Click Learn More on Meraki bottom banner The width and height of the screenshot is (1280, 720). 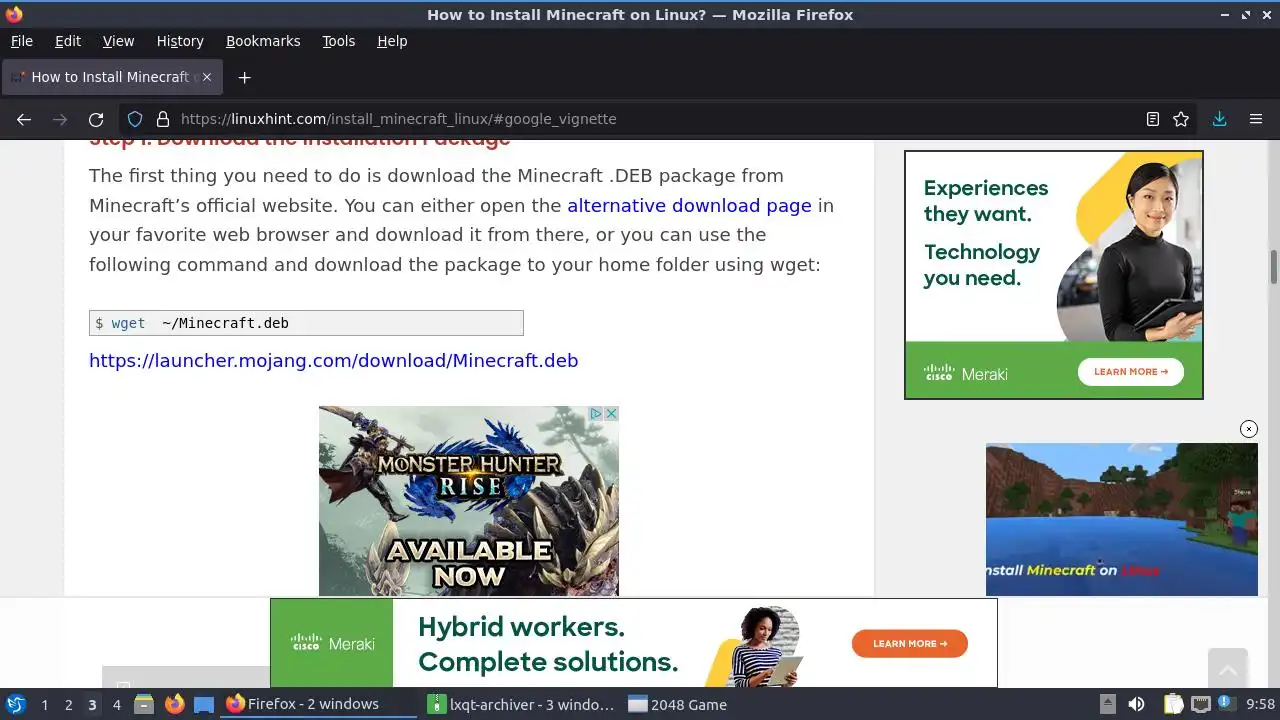click(909, 643)
